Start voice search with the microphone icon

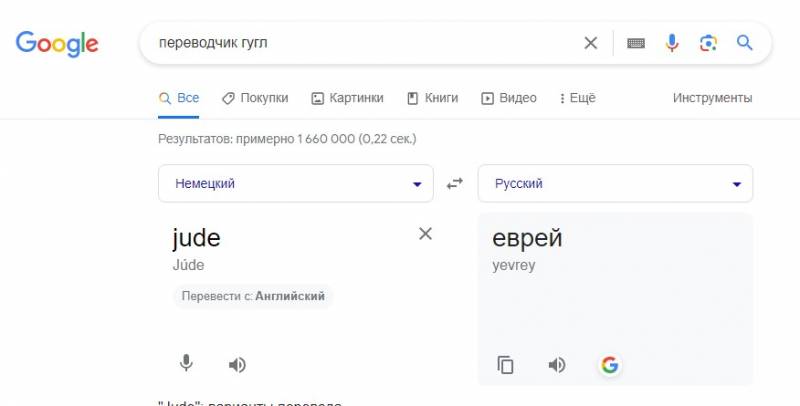672,43
